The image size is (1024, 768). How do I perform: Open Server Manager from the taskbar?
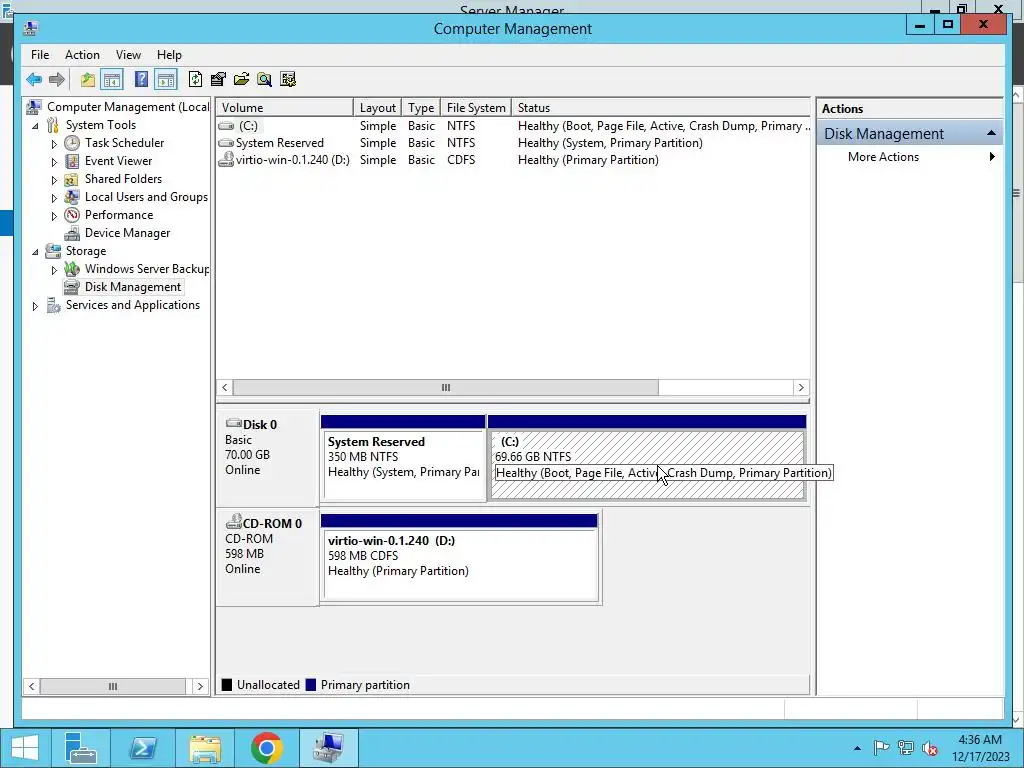point(81,748)
